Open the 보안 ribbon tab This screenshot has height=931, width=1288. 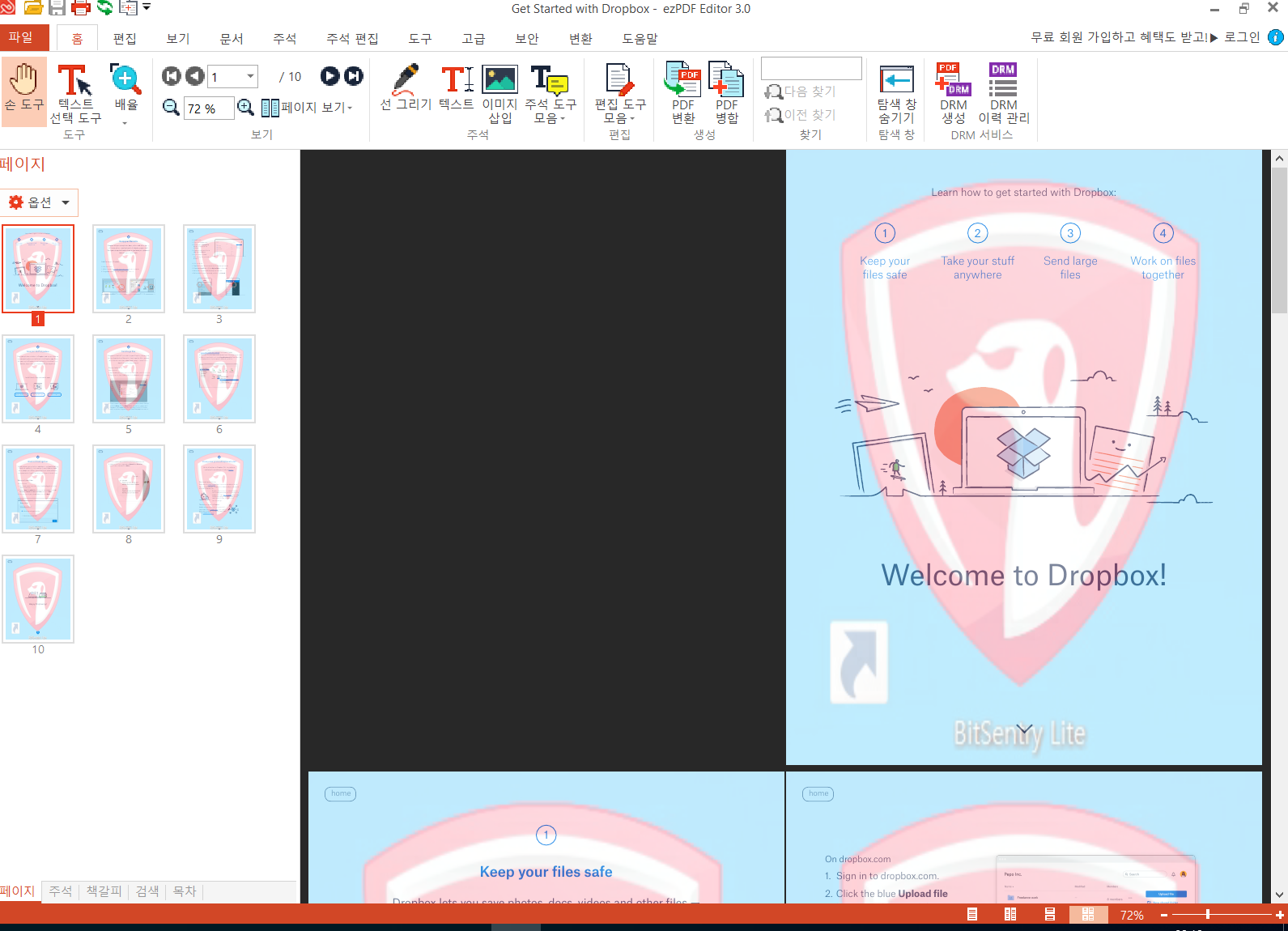pos(527,38)
